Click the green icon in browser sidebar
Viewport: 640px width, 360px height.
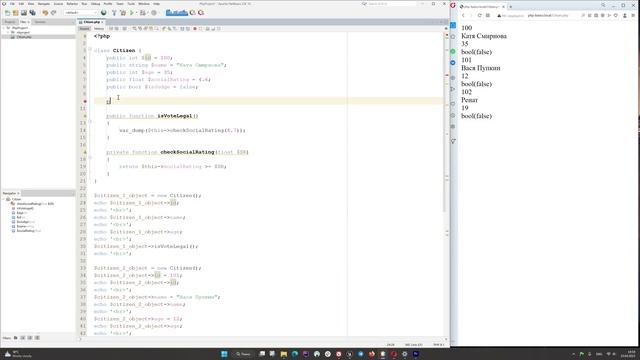pyautogui.click(x=453, y=51)
